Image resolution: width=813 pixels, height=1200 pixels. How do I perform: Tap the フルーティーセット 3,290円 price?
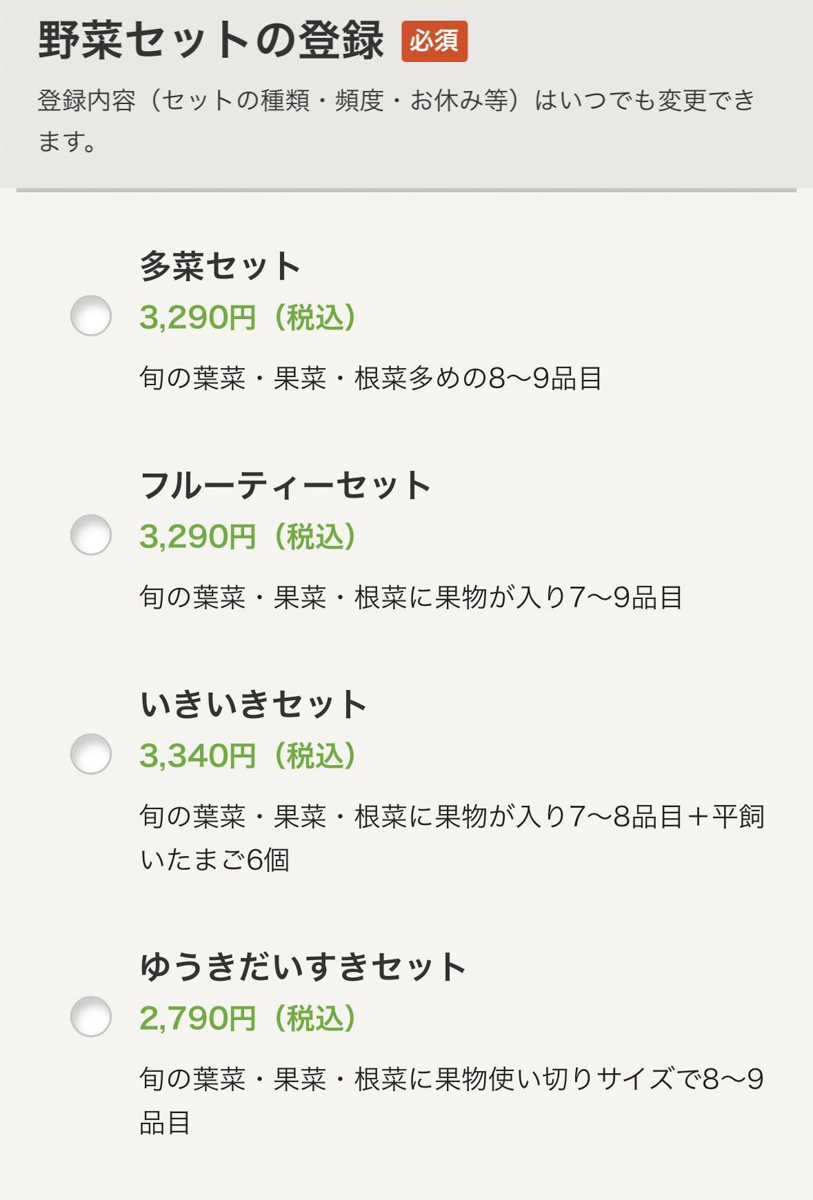[x=248, y=537]
